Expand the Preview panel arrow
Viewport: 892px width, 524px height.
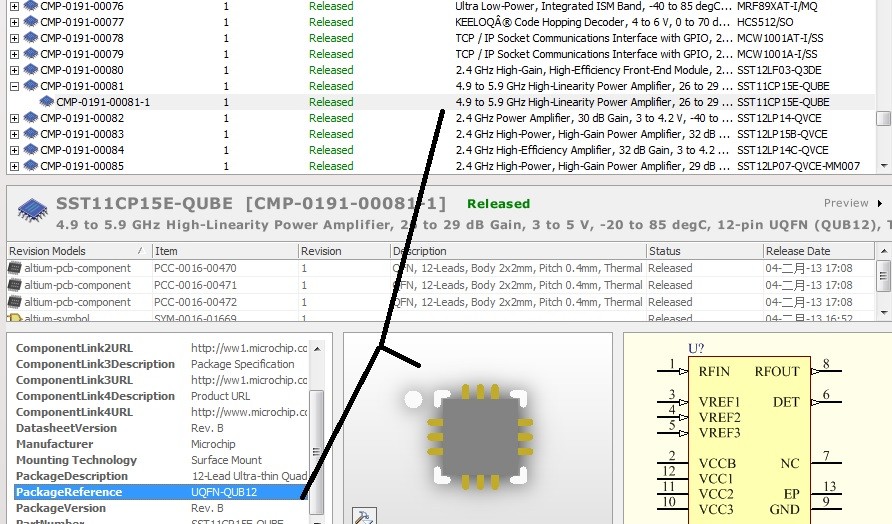[x=880, y=203]
